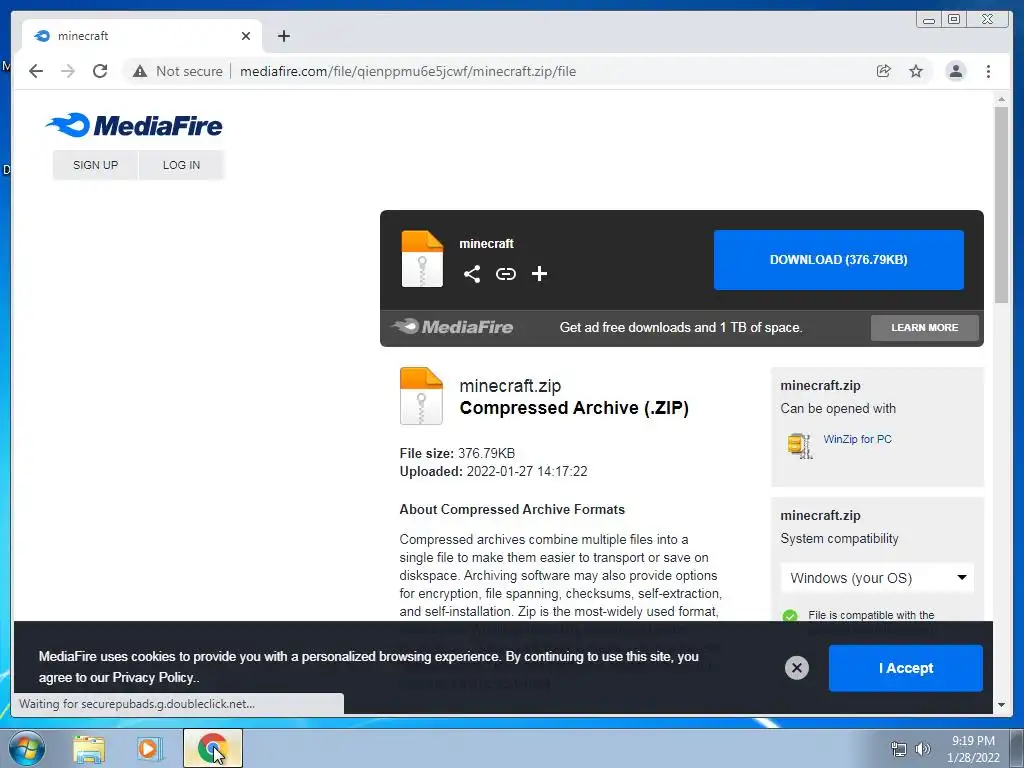Dismiss cookie banner with X icon

(x=796, y=667)
